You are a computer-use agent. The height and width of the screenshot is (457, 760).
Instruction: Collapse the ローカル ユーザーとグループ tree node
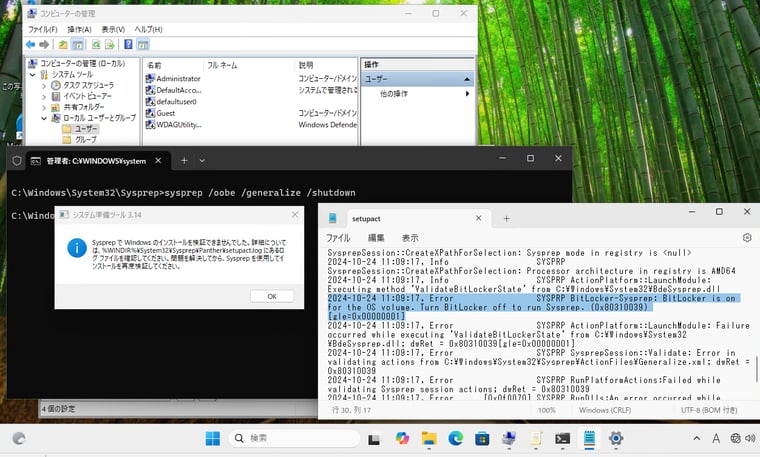(x=44, y=118)
